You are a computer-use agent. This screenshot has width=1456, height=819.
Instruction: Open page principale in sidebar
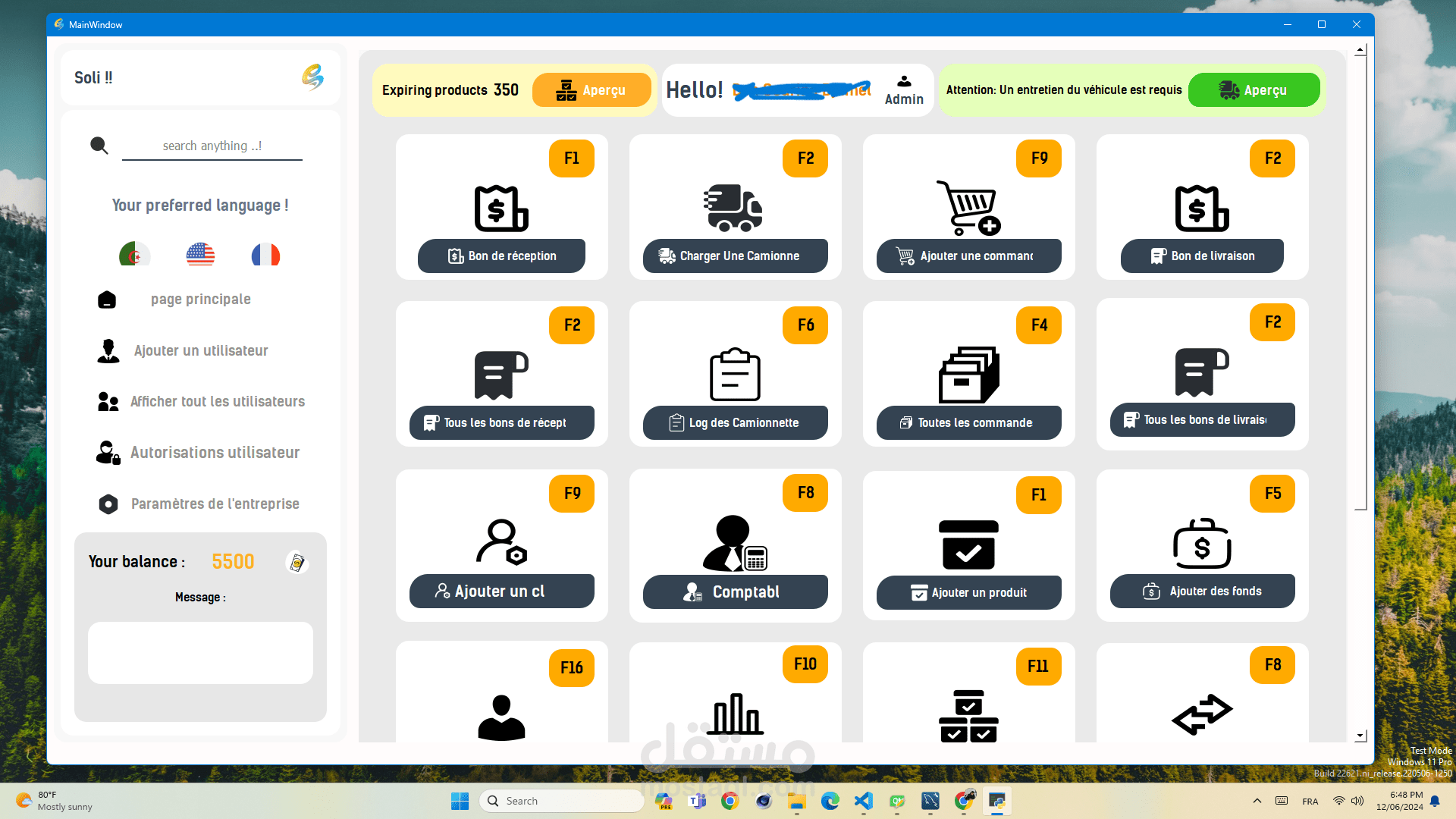click(200, 300)
